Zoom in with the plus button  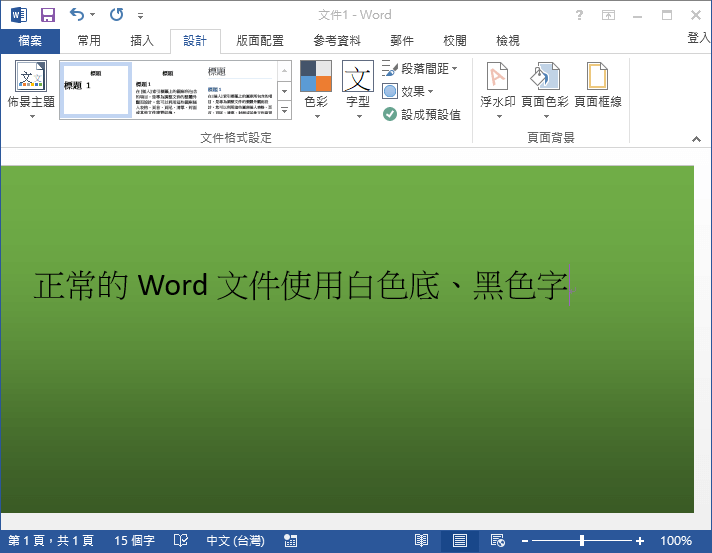point(640,541)
